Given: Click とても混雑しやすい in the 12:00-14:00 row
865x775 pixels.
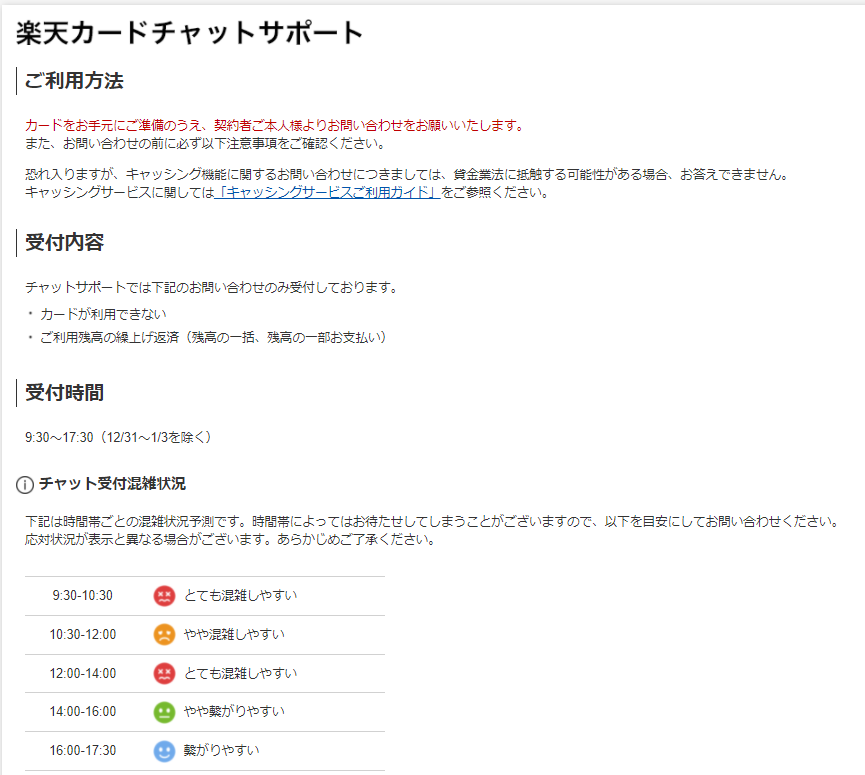Looking at the screenshot, I should coord(241,673).
